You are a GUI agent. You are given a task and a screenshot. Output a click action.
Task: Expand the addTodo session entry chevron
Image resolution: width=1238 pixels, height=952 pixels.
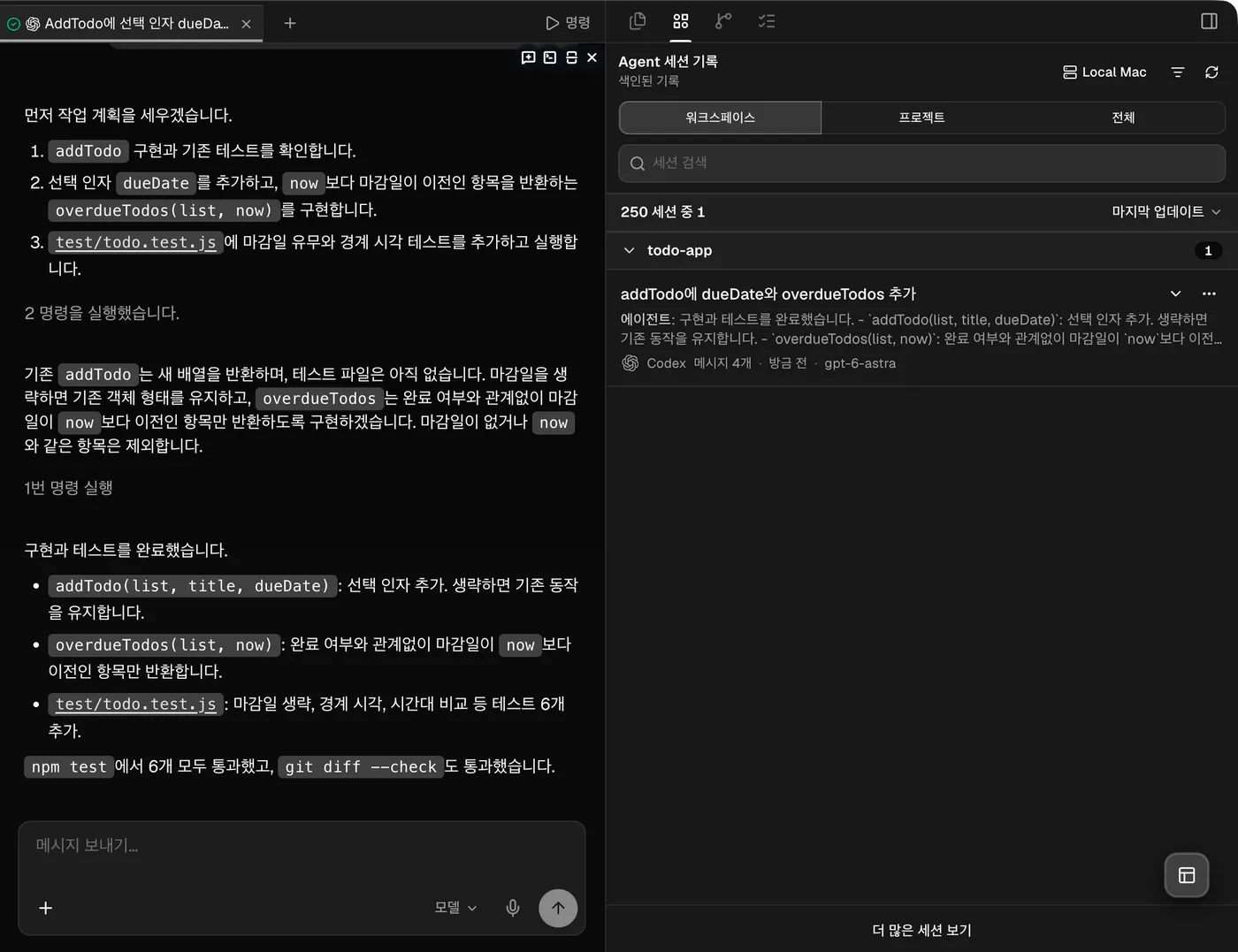click(1175, 293)
